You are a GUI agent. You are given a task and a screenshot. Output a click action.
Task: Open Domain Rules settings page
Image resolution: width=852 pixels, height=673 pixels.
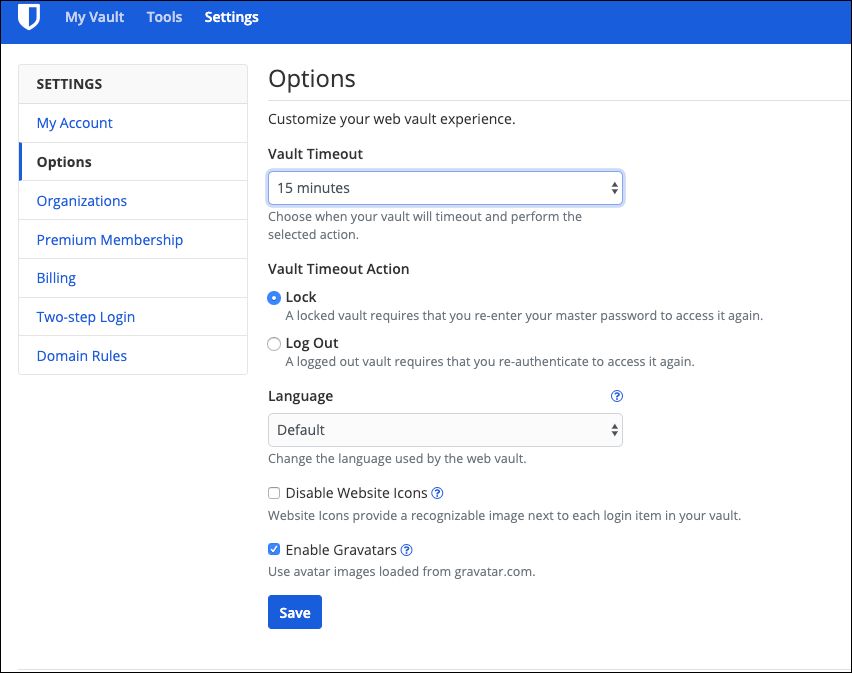(x=133, y=356)
